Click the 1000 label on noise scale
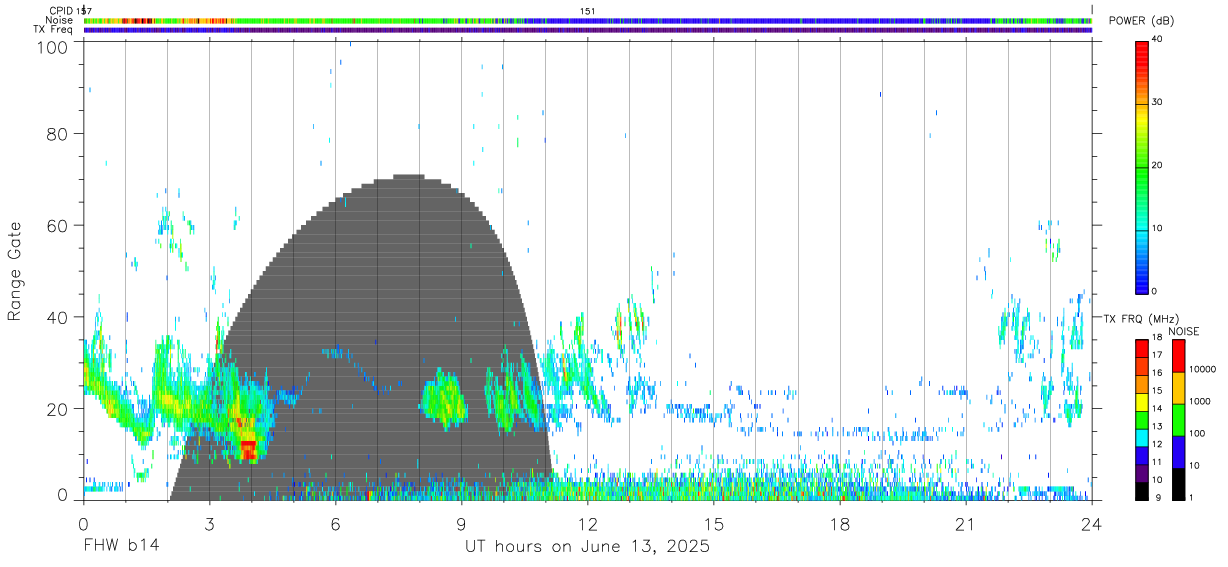Image resolution: width=1228 pixels, height=567 pixels. [1201, 400]
